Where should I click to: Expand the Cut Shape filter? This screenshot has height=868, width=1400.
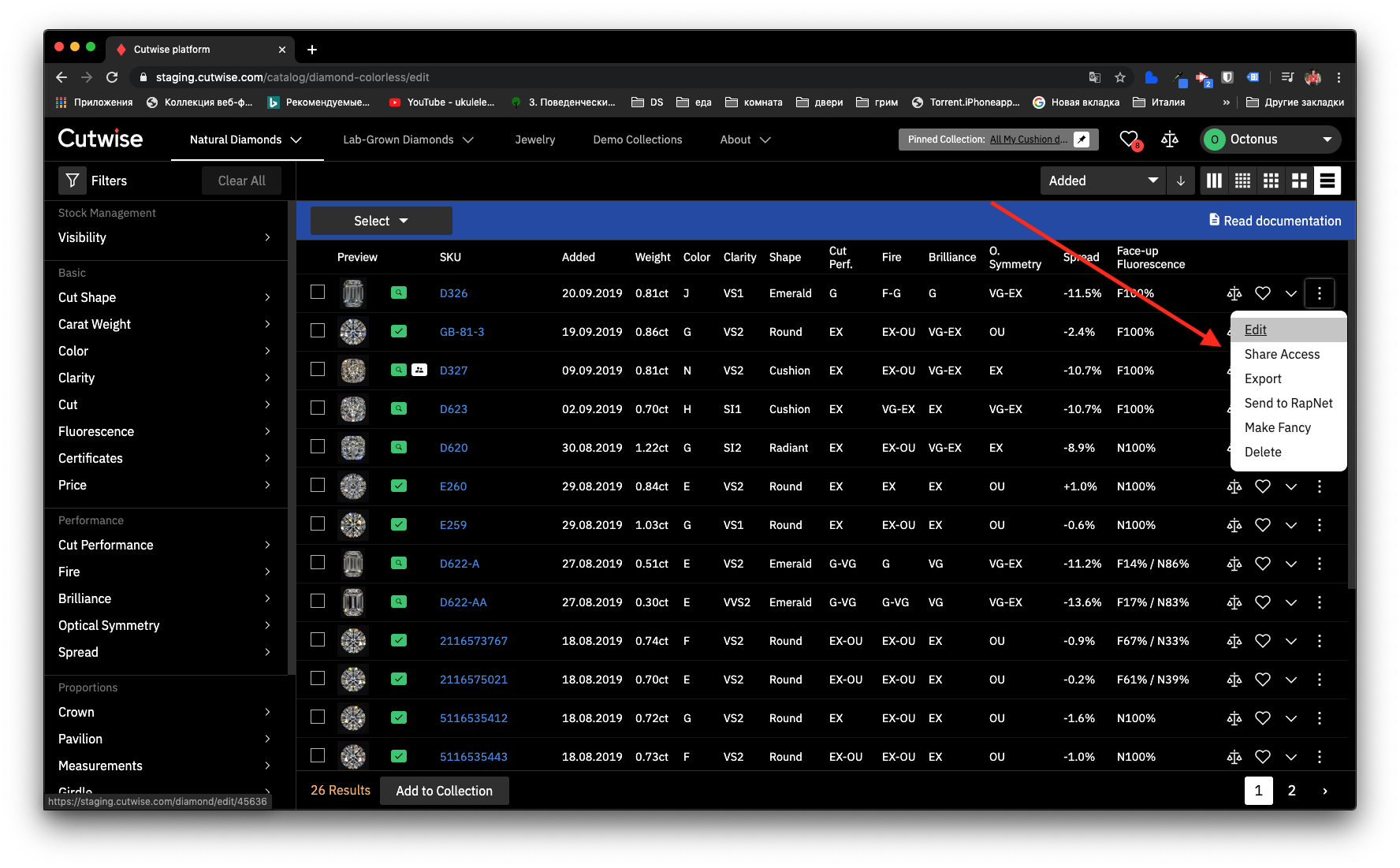coord(165,297)
